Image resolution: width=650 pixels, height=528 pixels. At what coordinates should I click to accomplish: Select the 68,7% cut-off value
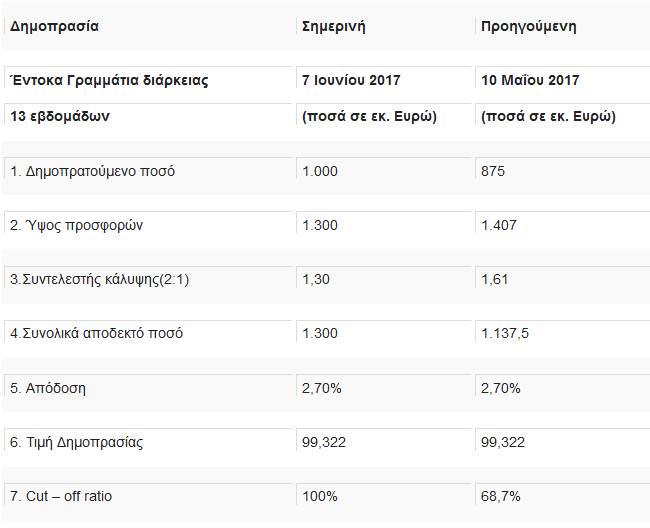click(500, 496)
